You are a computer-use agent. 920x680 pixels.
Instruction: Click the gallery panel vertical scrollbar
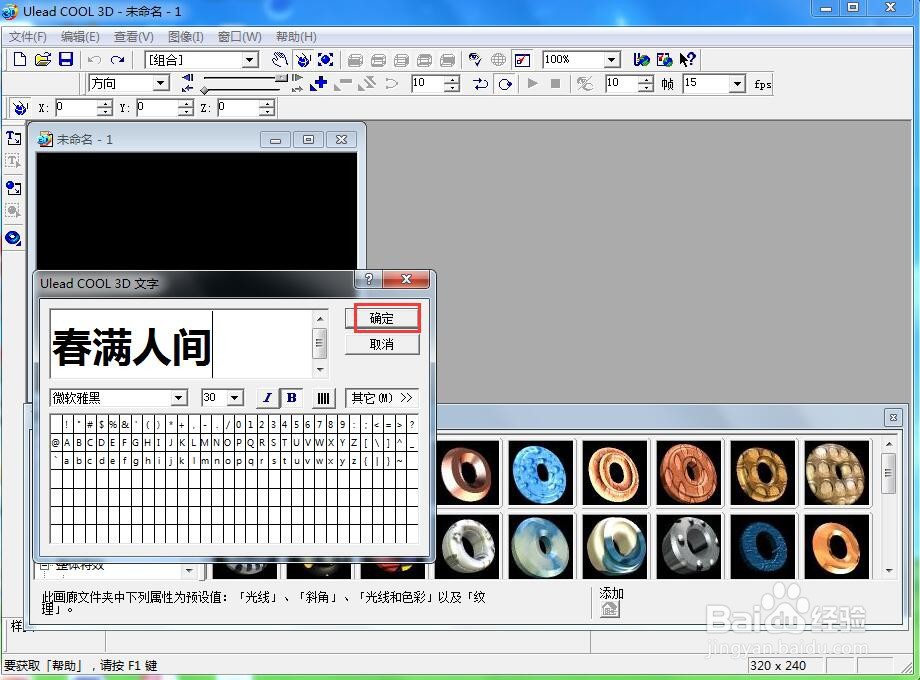click(x=888, y=508)
